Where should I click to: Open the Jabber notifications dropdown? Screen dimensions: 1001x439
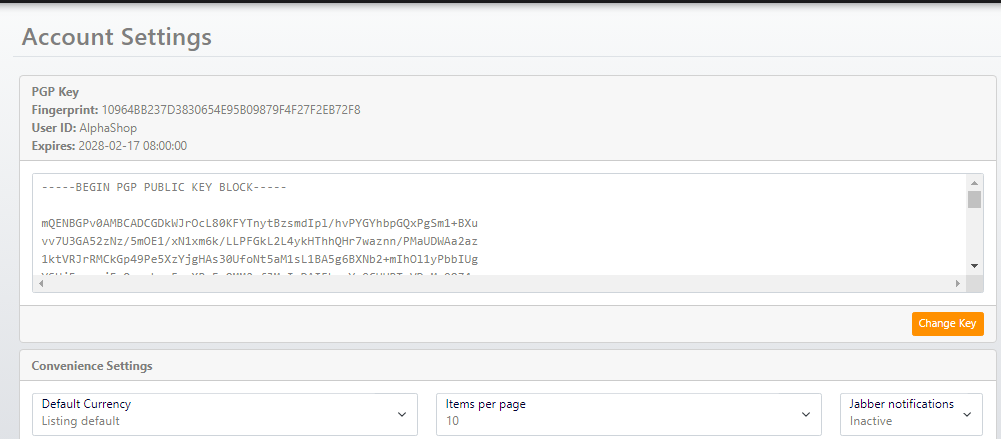912,413
